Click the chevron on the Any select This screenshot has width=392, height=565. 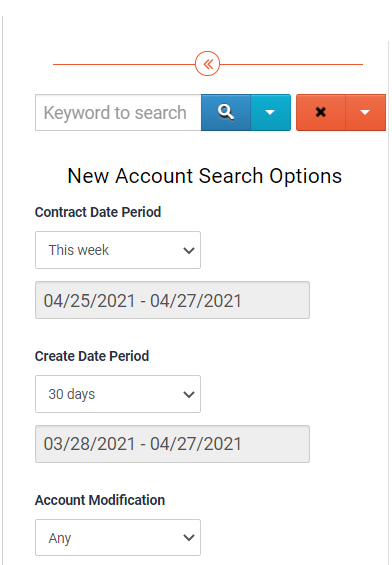click(x=189, y=538)
